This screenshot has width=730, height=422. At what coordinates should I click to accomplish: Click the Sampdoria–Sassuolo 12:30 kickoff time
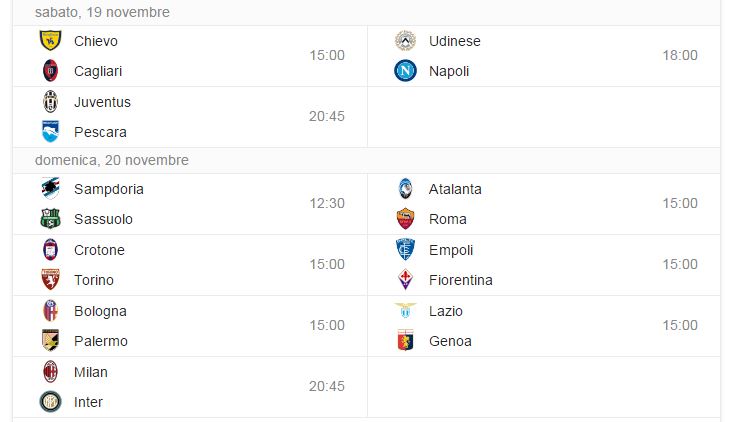[327, 203]
